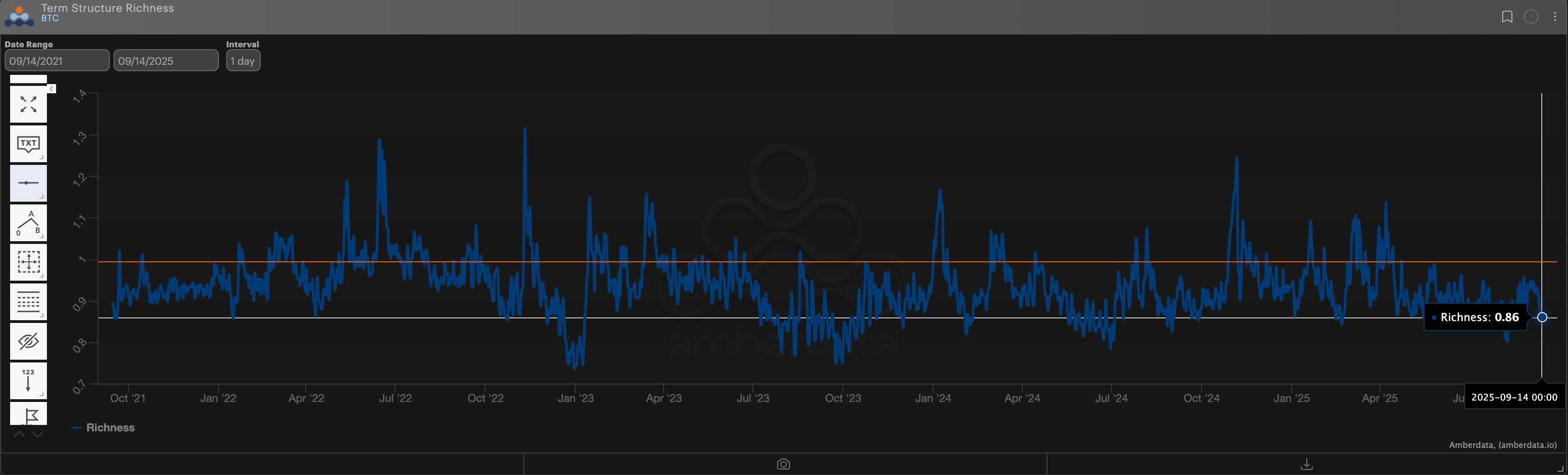Select the Fibonacci levels lines tool
This screenshot has width=1568, height=475.
28,302
